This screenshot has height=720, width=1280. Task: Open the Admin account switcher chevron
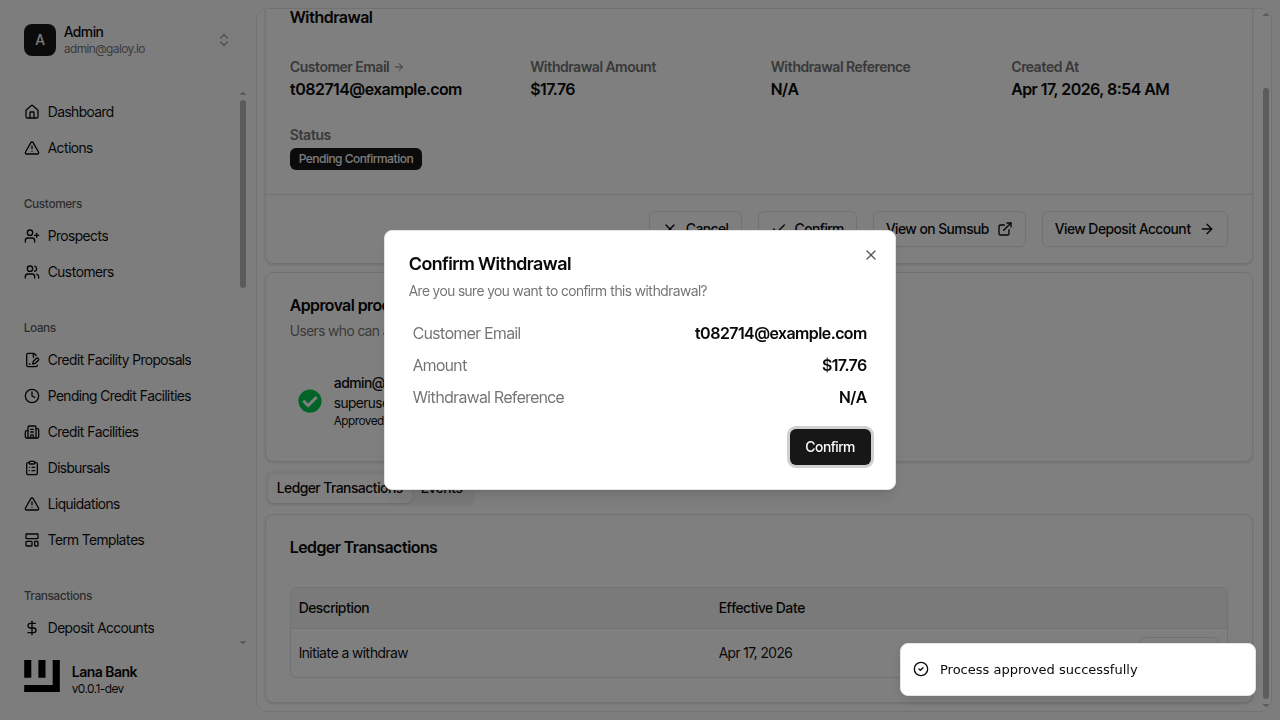click(x=224, y=40)
